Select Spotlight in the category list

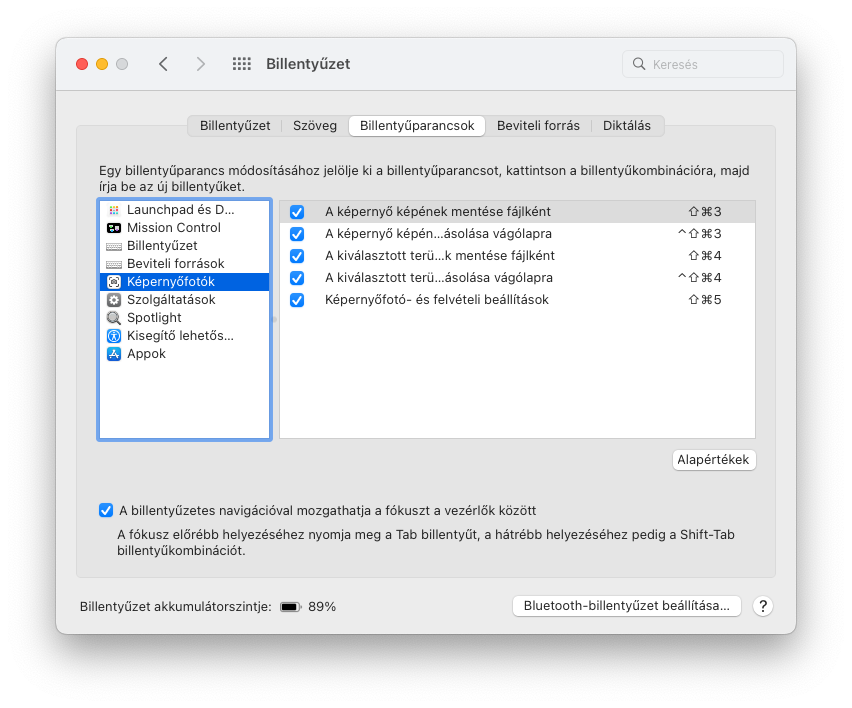[184, 317]
